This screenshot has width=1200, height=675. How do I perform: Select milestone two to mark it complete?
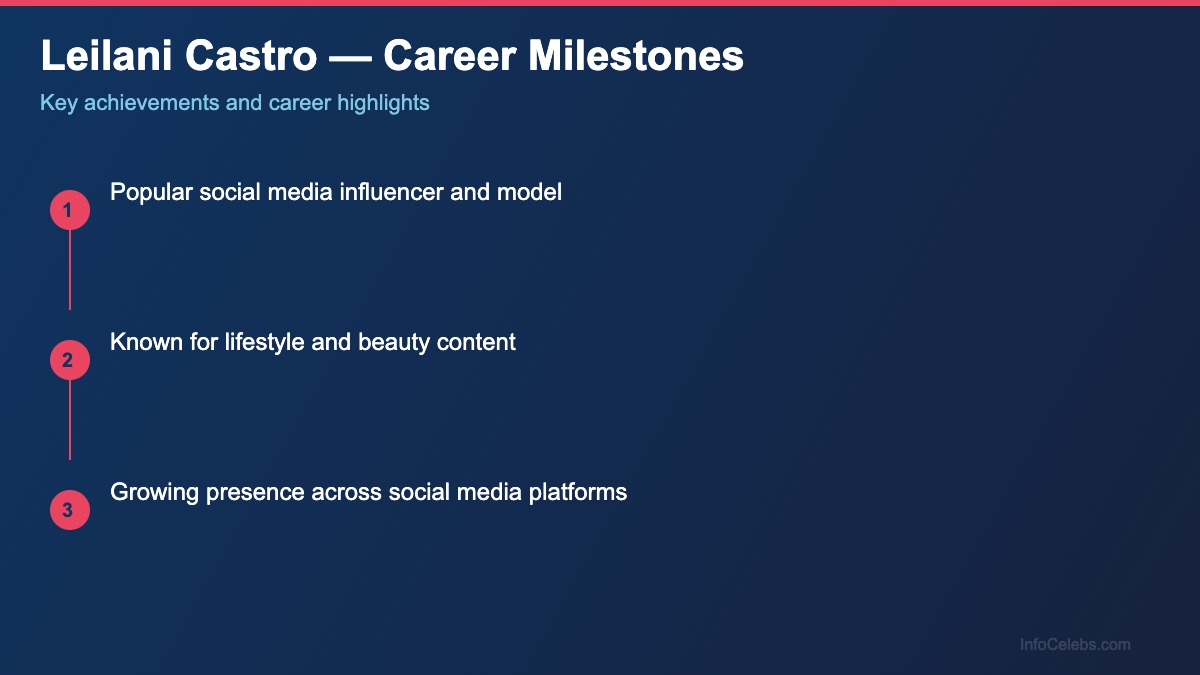click(69, 359)
